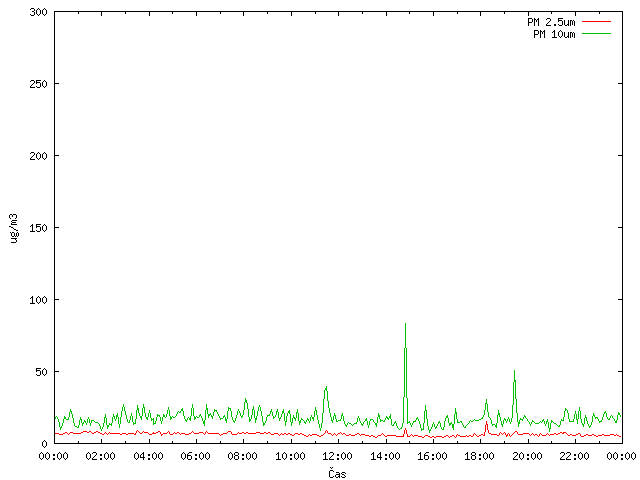640x480 pixels.
Task: Click the green legend line sample
Action: point(596,33)
